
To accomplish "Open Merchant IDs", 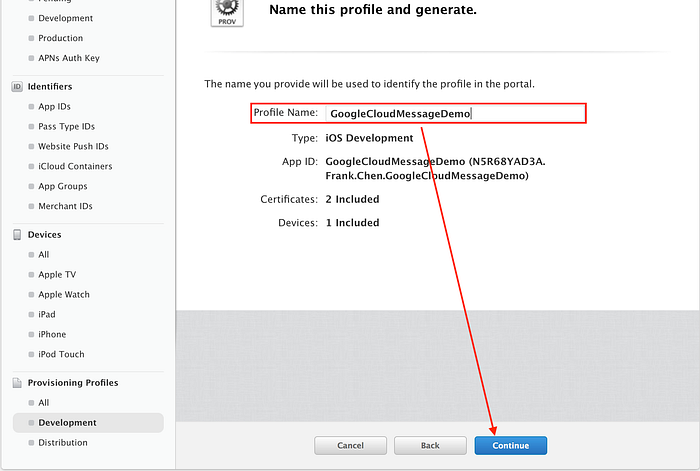I will (x=65, y=206).
